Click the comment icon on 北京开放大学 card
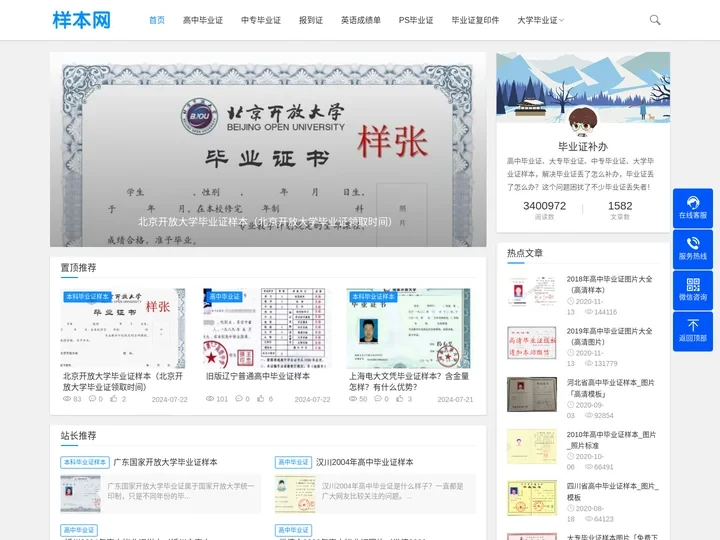The width and height of the screenshot is (720, 540). pos(92,399)
